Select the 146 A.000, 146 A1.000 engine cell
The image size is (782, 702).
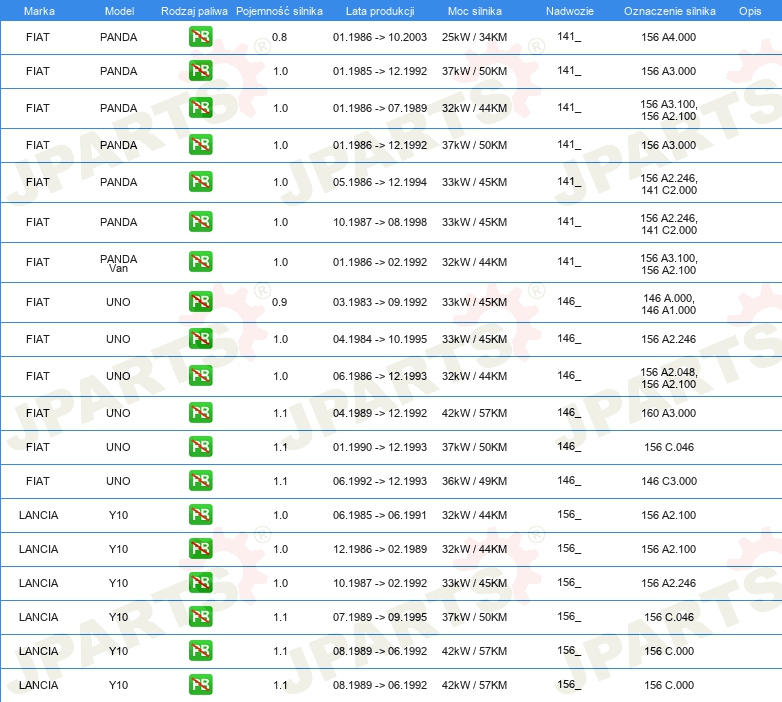click(x=669, y=304)
